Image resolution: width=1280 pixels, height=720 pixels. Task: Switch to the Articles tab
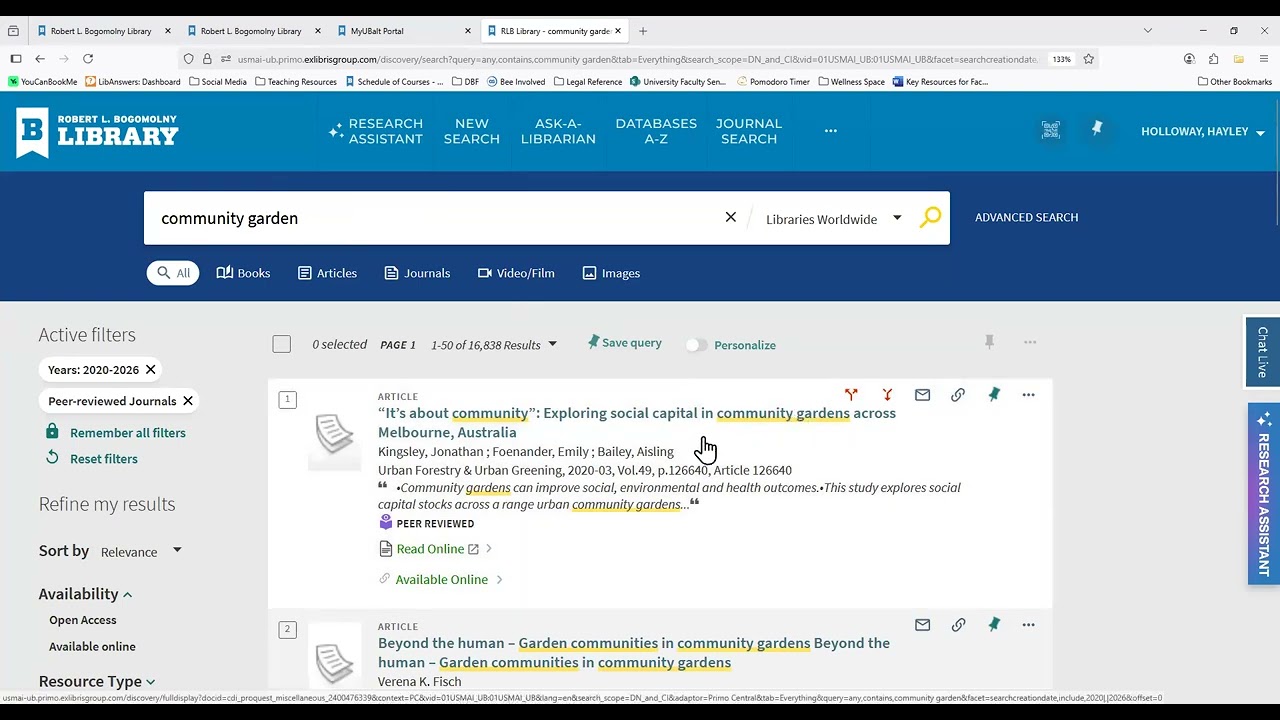click(327, 273)
